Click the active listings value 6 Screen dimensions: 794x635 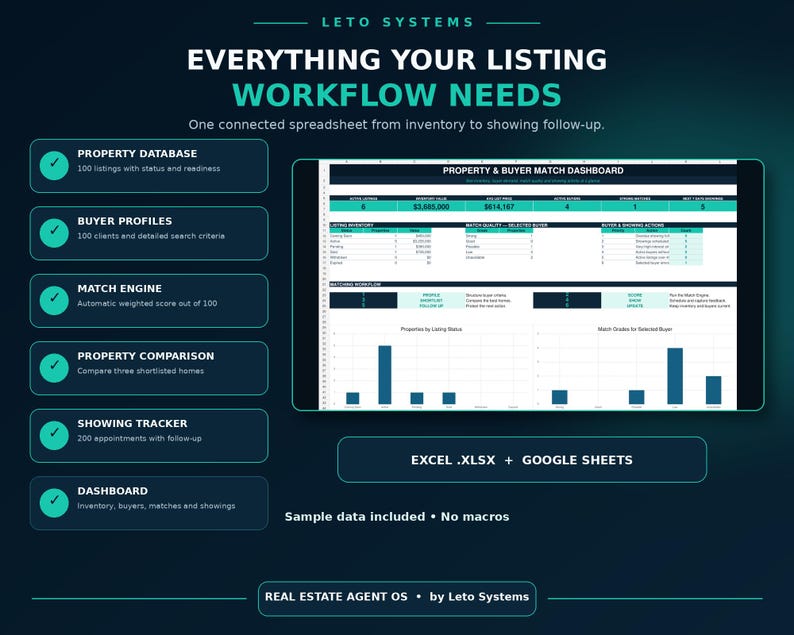coord(363,207)
